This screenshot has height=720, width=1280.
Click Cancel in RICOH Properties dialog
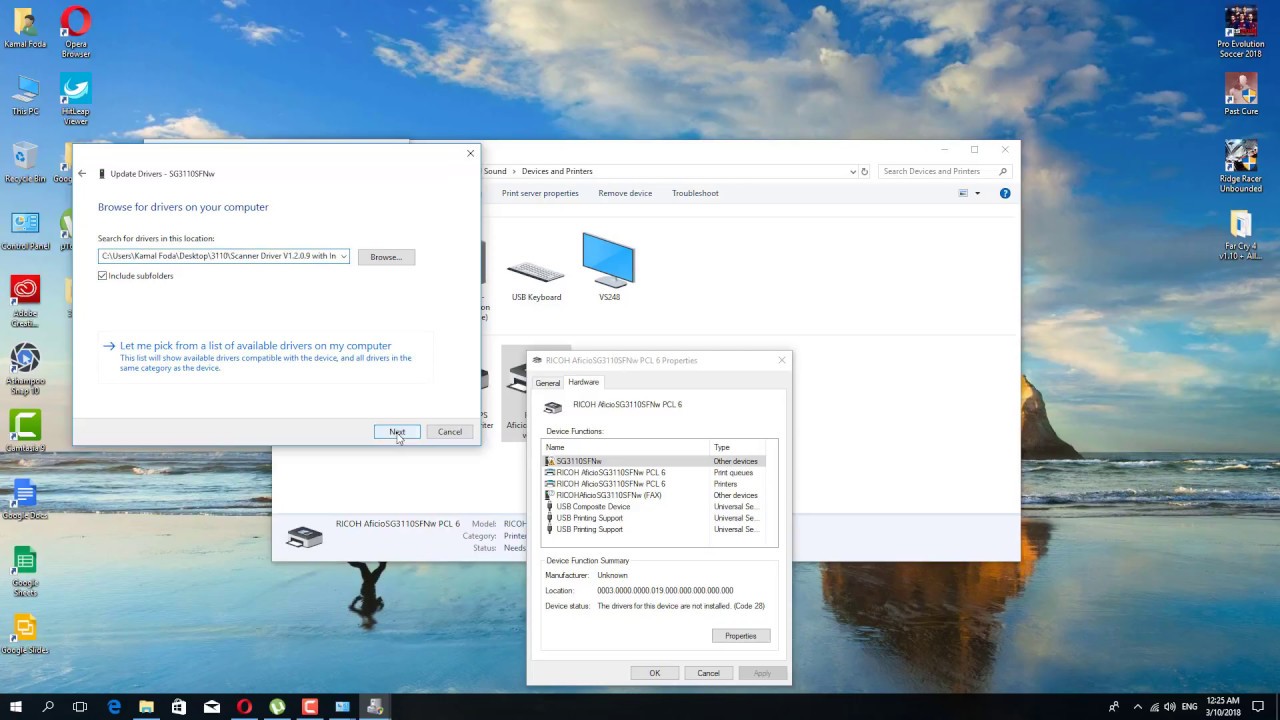pos(708,673)
